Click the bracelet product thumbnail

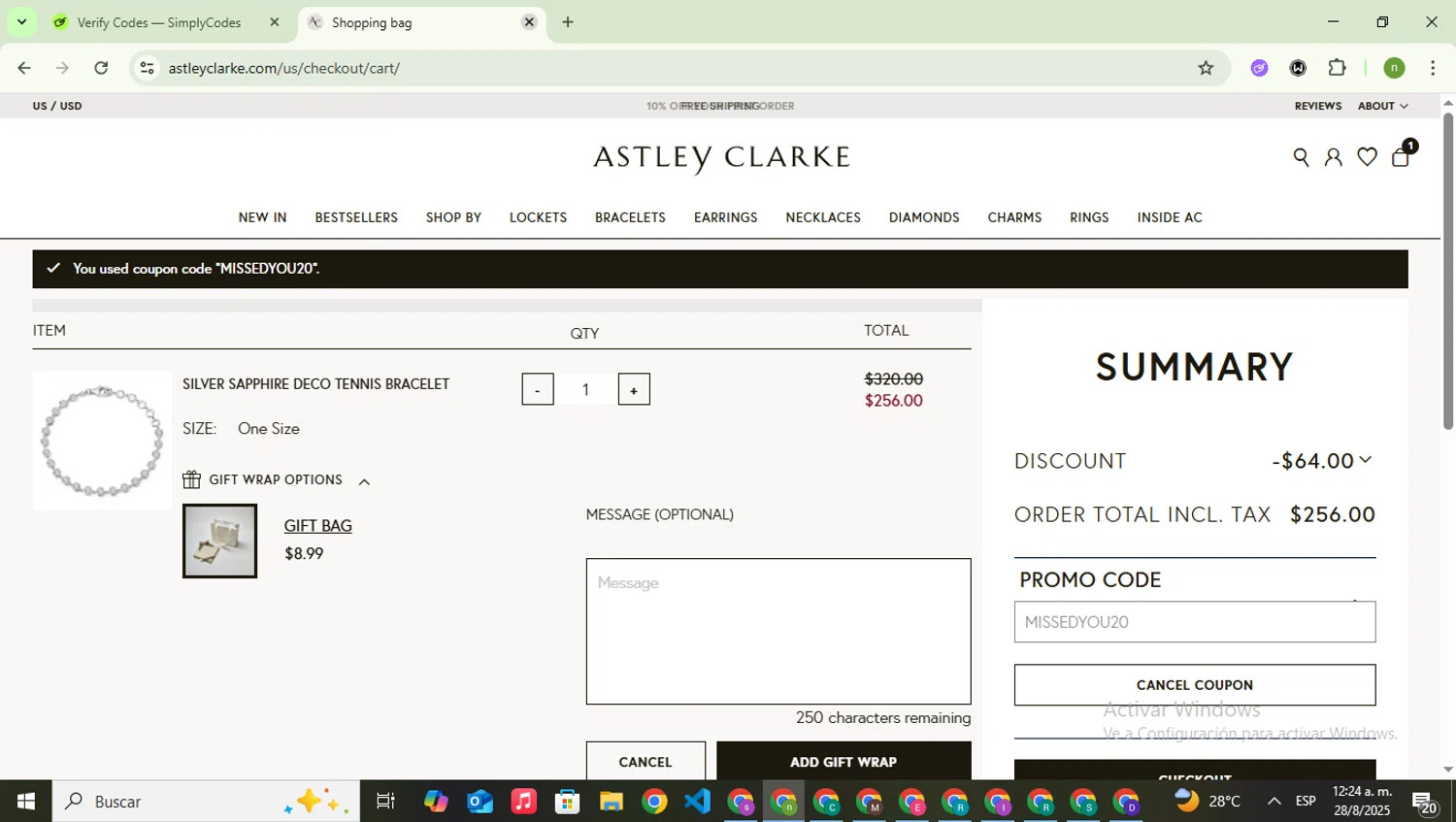pyautogui.click(x=102, y=441)
